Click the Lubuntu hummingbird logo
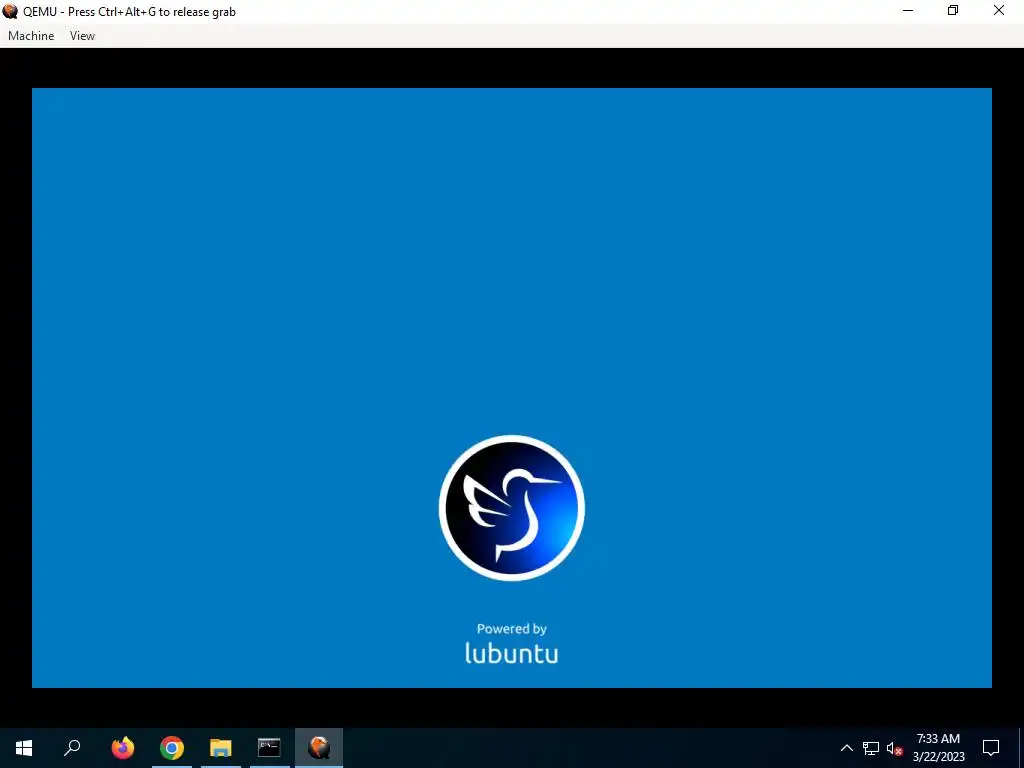 coord(511,508)
